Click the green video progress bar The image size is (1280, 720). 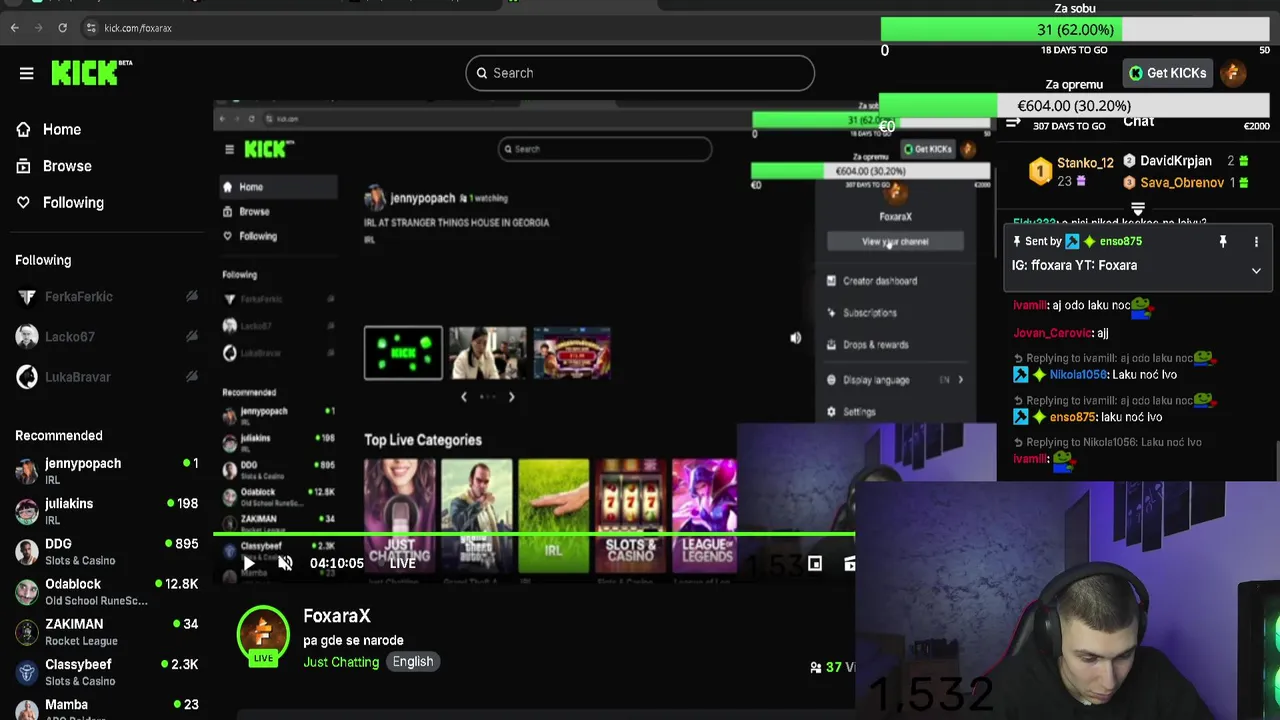(x=534, y=534)
